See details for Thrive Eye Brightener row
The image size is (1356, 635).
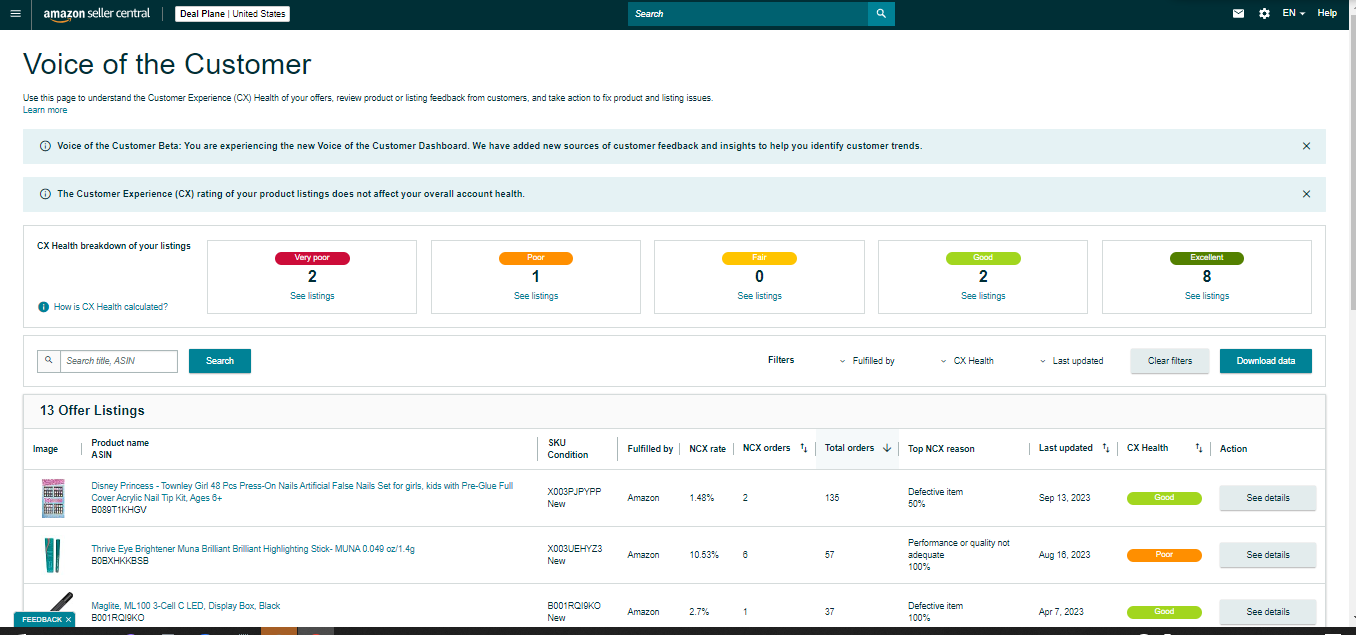pyautogui.click(x=1267, y=555)
